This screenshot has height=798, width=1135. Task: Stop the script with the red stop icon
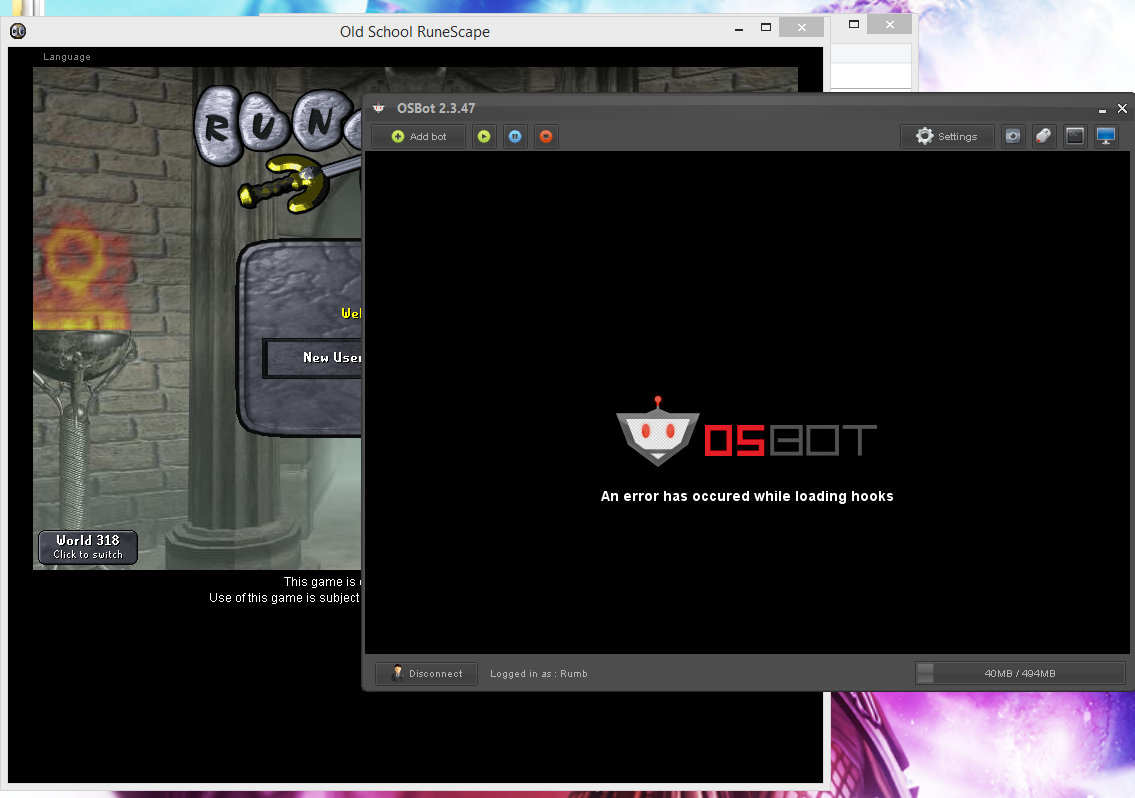(x=546, y=136)
